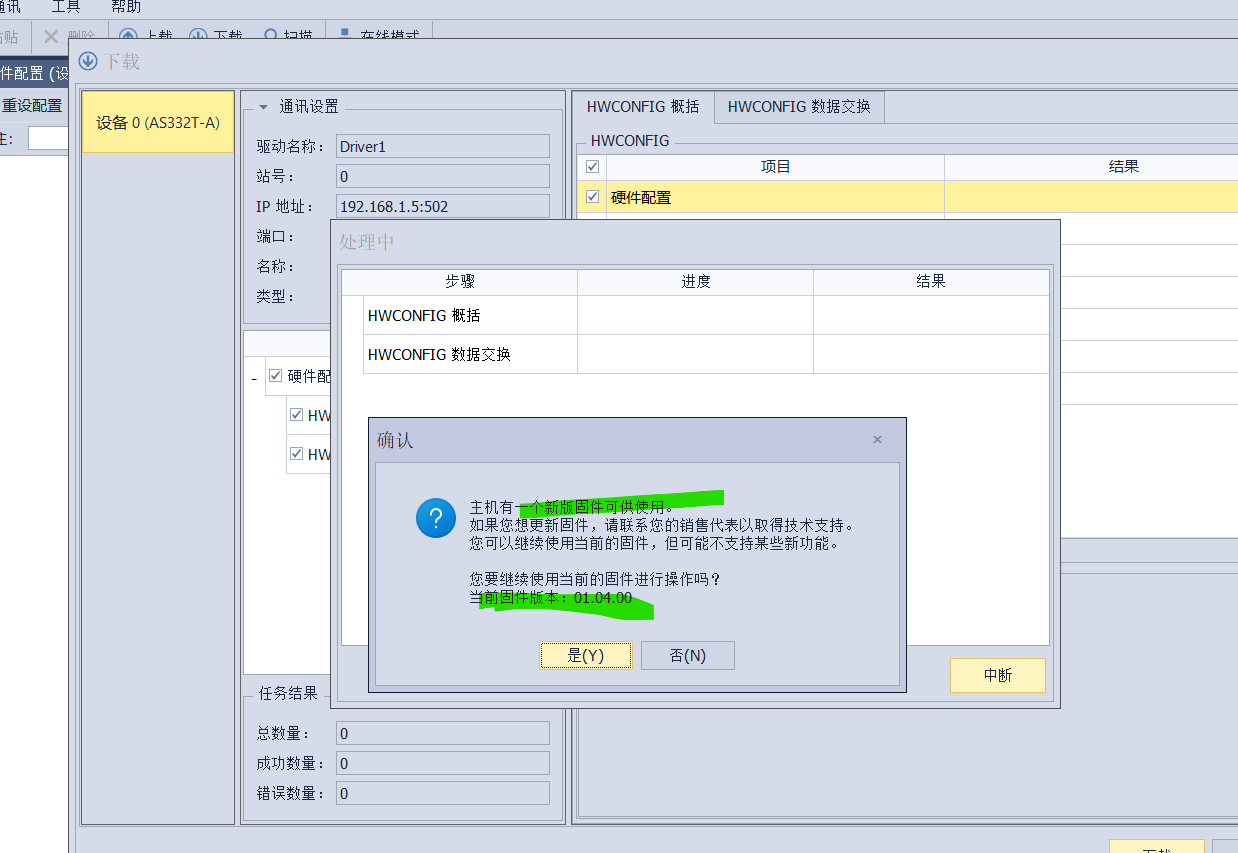Click 否(N) to cancel operation

(687, 655)
